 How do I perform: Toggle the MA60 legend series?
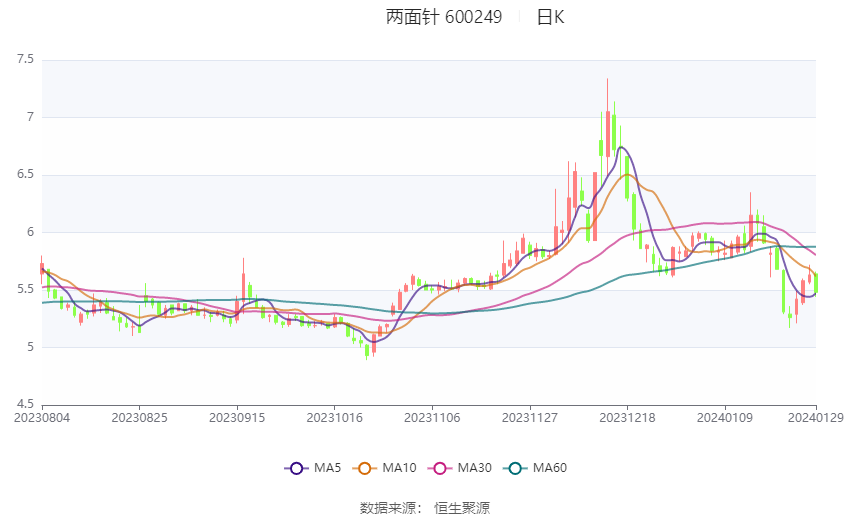pyautogui.click(x=535, y=468)
